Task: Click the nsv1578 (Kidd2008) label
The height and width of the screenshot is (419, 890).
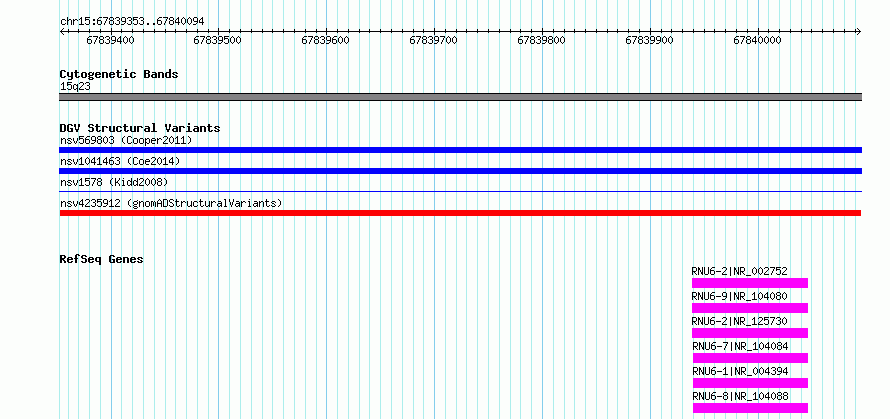Action: (x=114, y=182)
